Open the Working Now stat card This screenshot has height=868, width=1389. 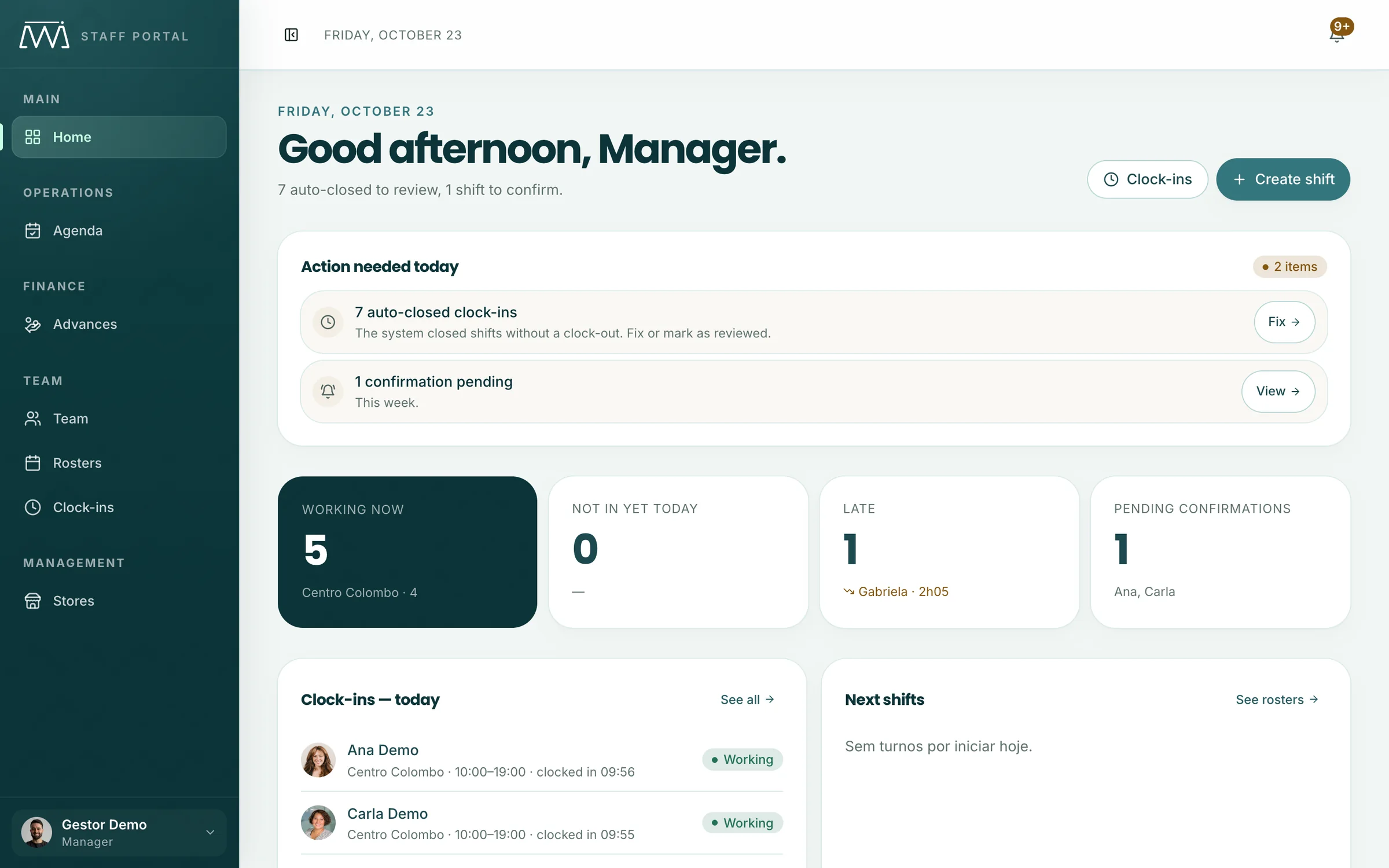[x=407, y=552]
